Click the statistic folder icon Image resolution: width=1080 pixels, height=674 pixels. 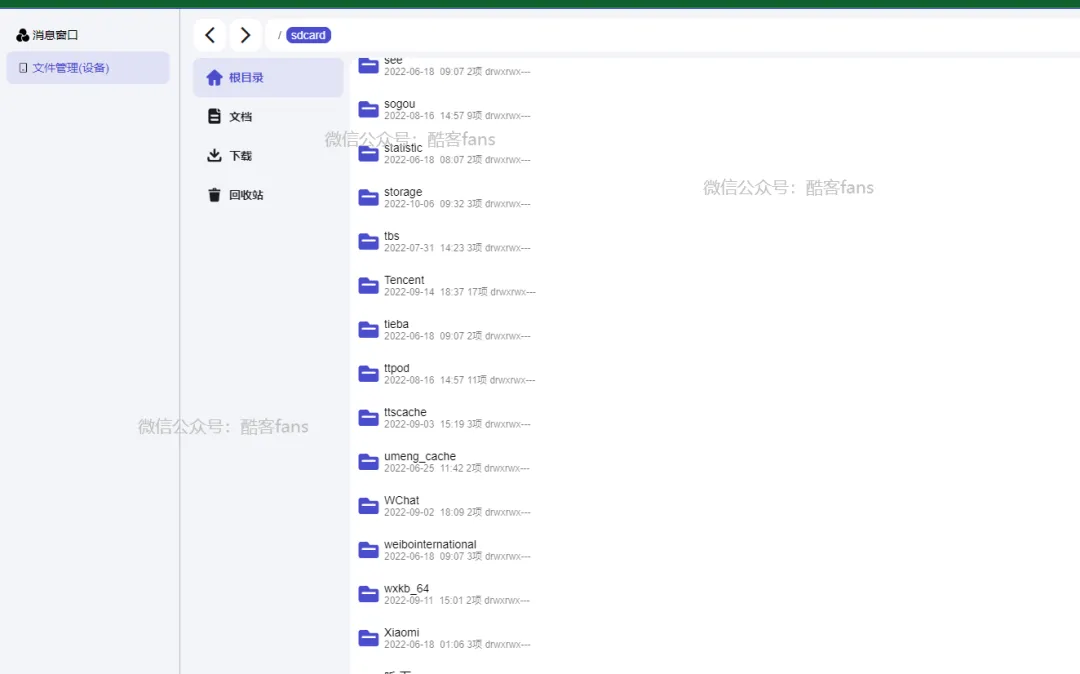pos(368,153)
